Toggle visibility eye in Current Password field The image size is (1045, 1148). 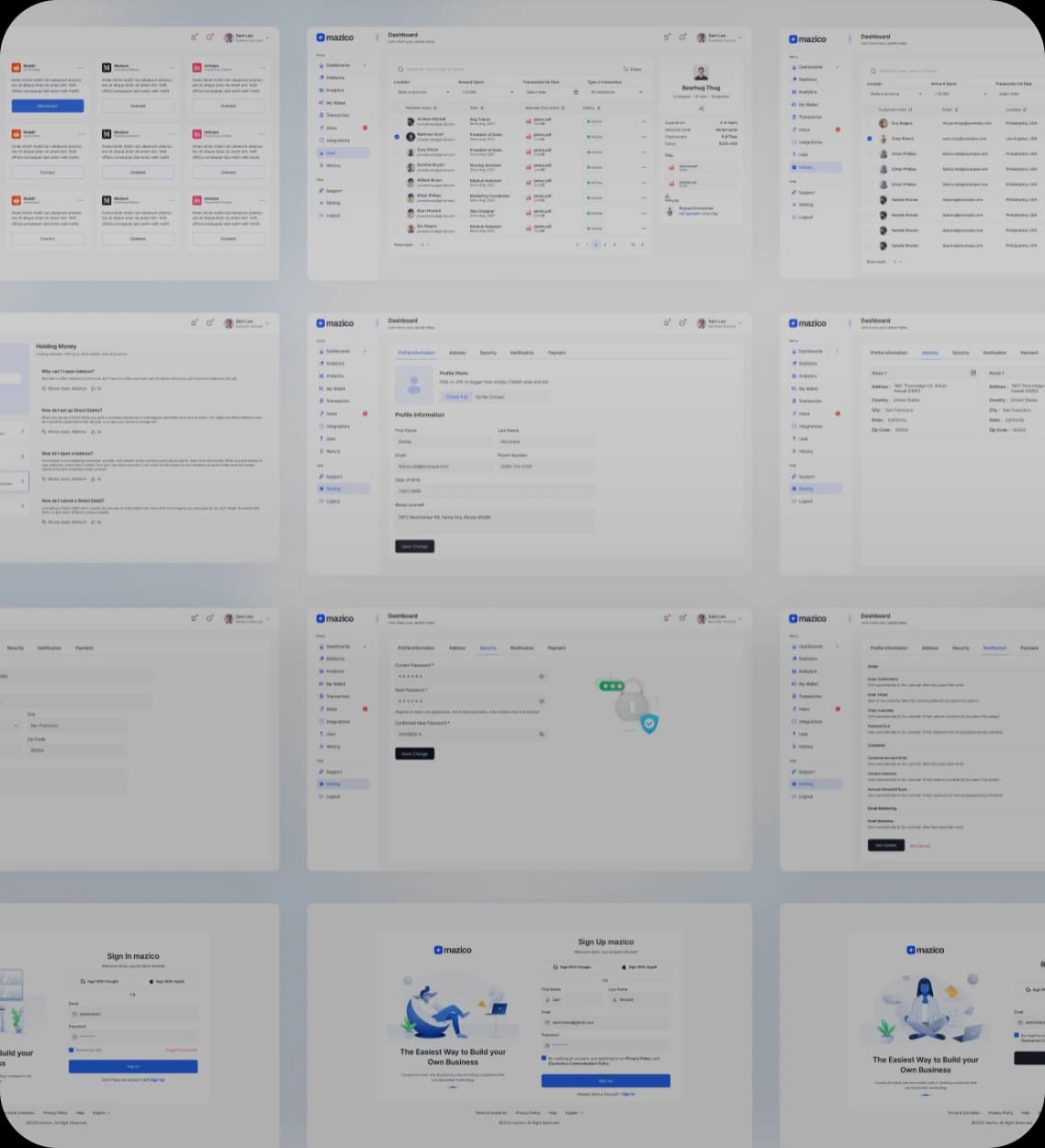click(x=541, y=676)
